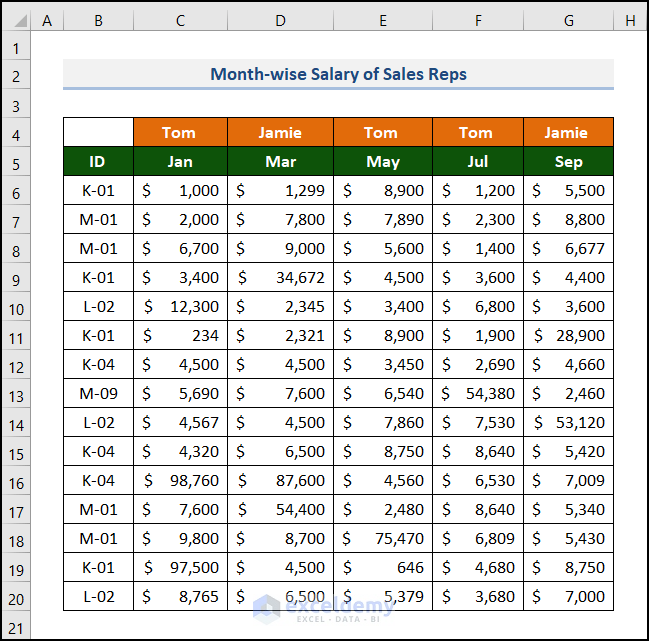The height and width of the screenshot is (641, 649).
Task: Click the cell containing 54,380
Action: coord(478,393)
